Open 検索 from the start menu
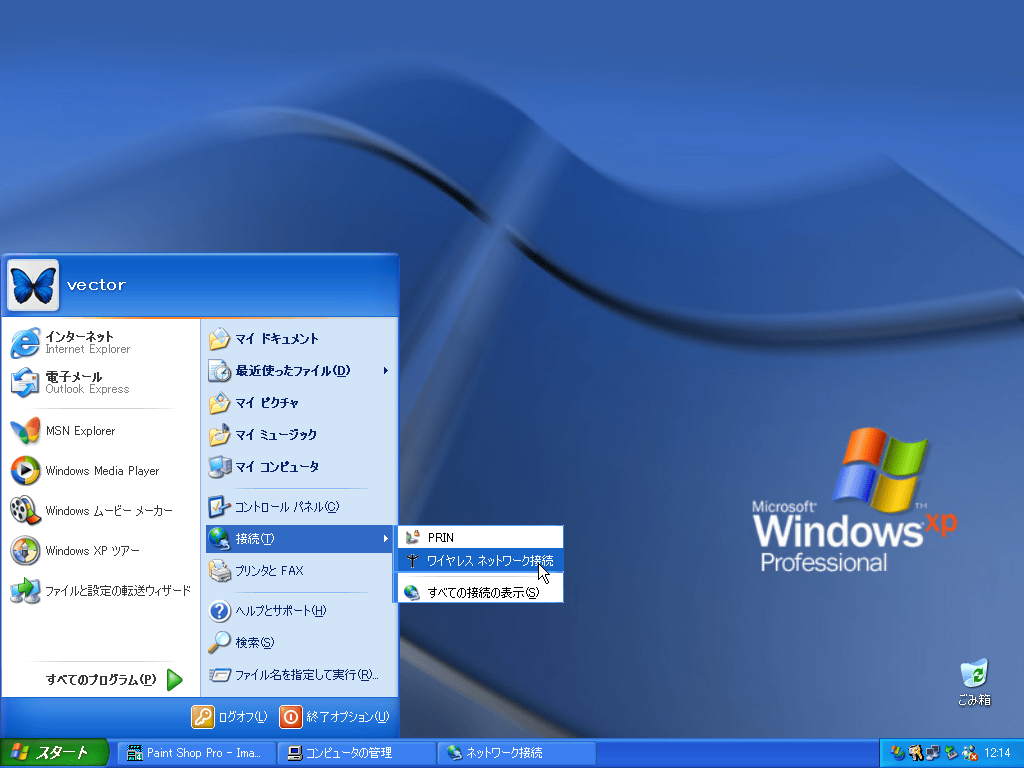 click(x=299, y=643)
